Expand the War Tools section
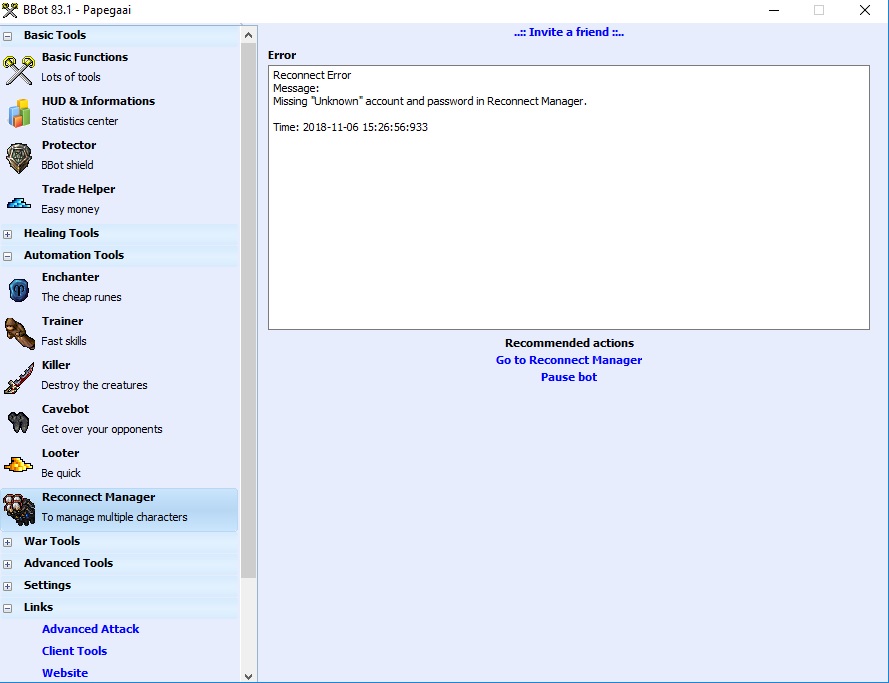 point(8,542)
